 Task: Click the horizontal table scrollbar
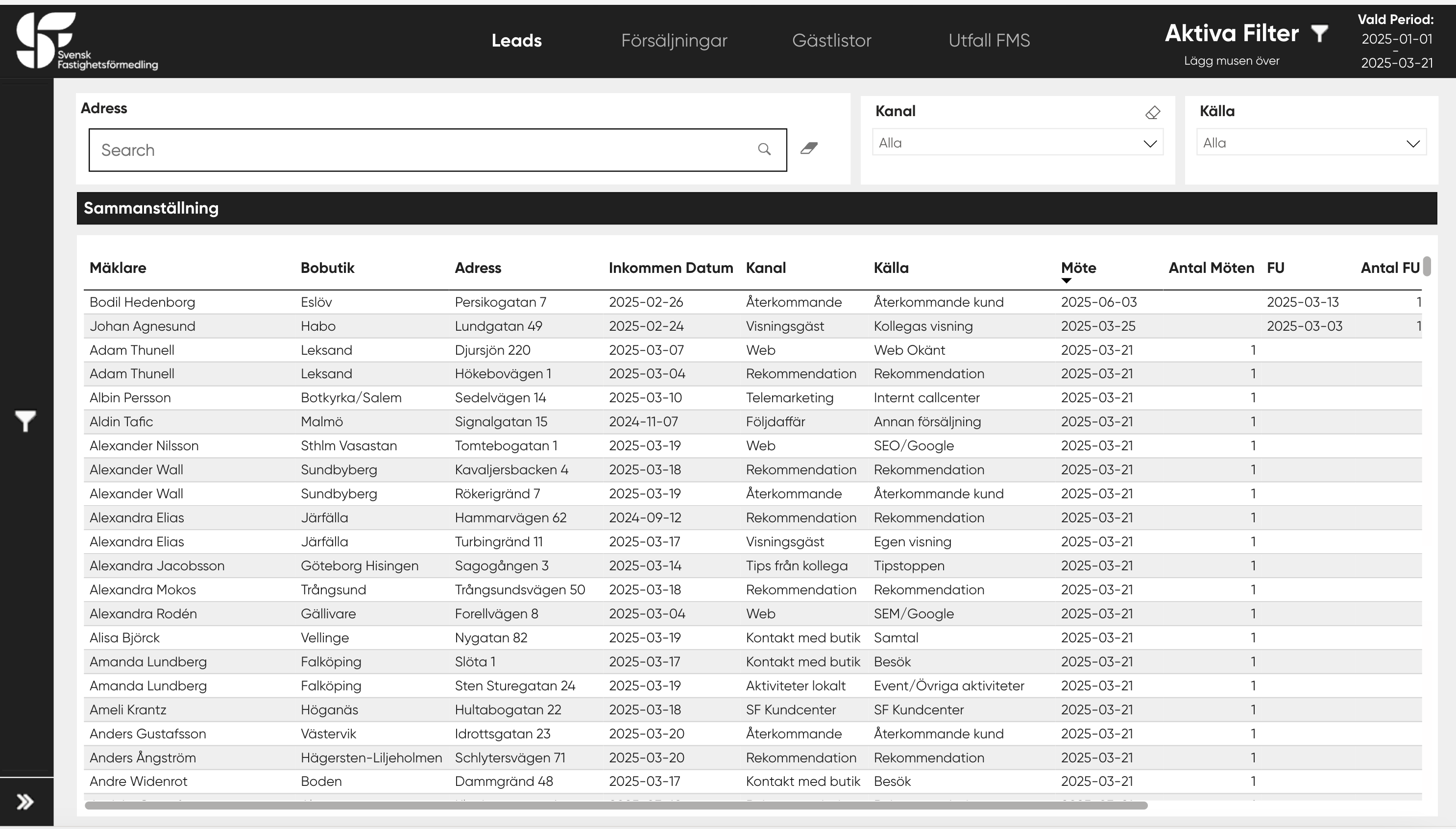615,805
